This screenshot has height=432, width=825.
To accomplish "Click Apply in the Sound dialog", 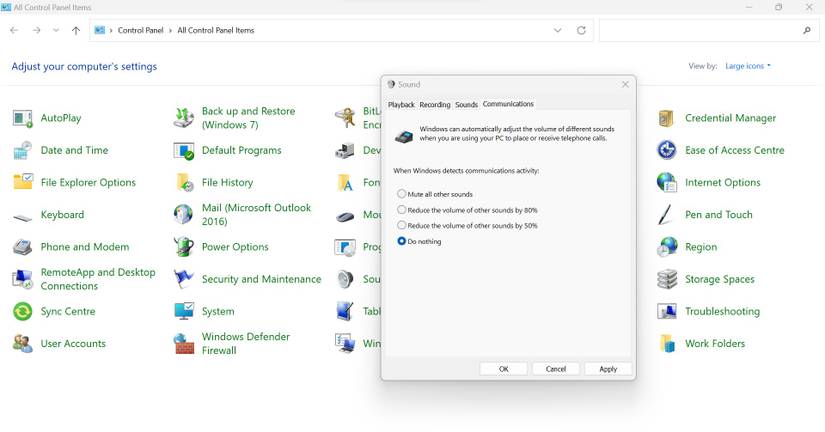I will coord(608,369).
